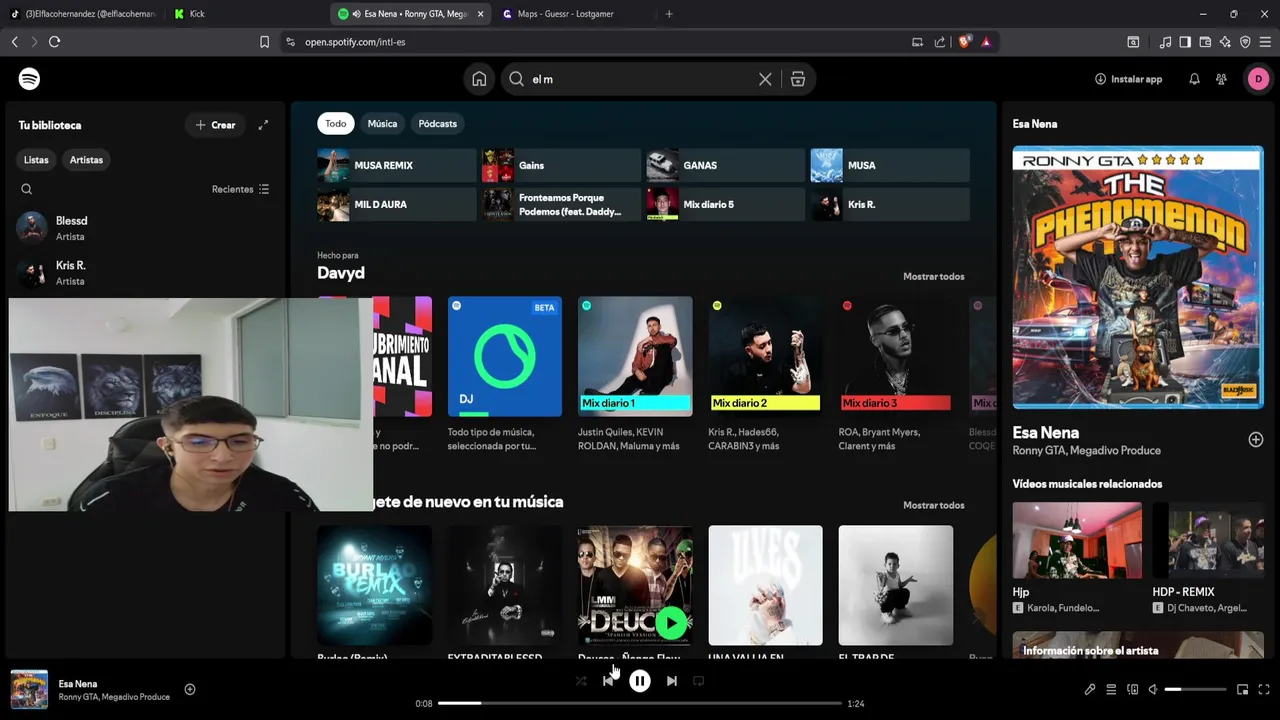The height and width of the screenshot is (720, 1280).
Task: Play Deuces album with green play button
Action: [x=671, y=624]
